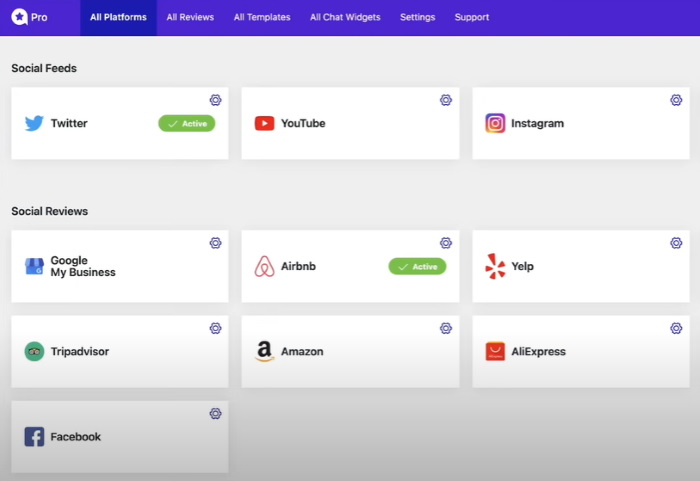
Task: Open Settings in top navigation
Action: (417, 17)
